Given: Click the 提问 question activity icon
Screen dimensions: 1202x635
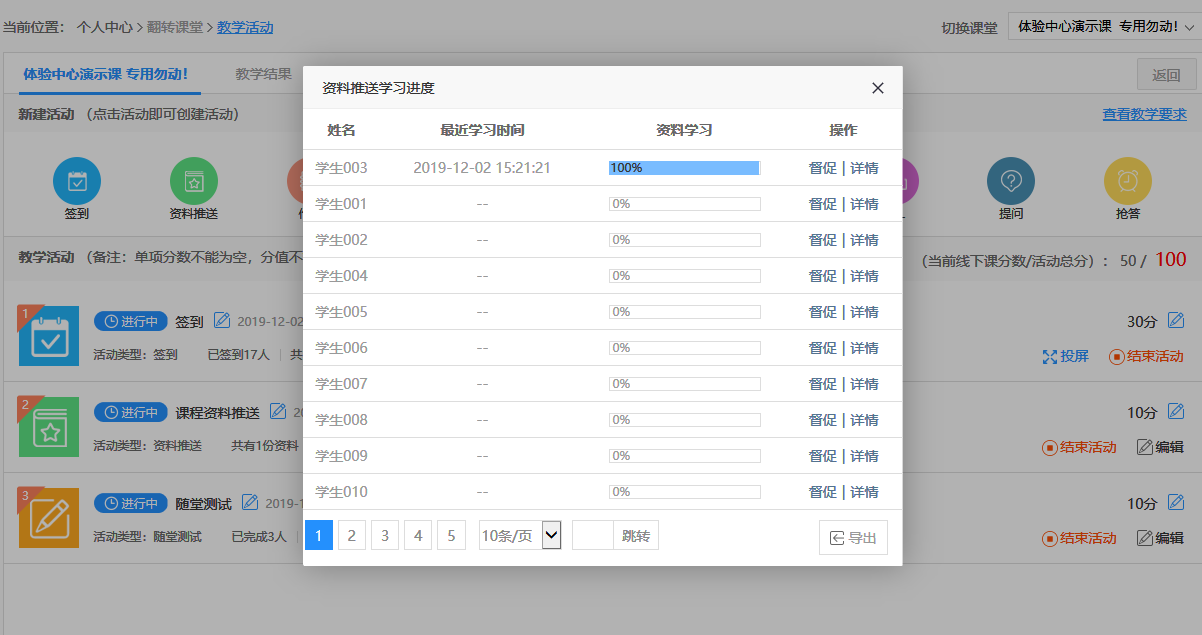Looking at the screenshot, I should [x=1011, y=182].
